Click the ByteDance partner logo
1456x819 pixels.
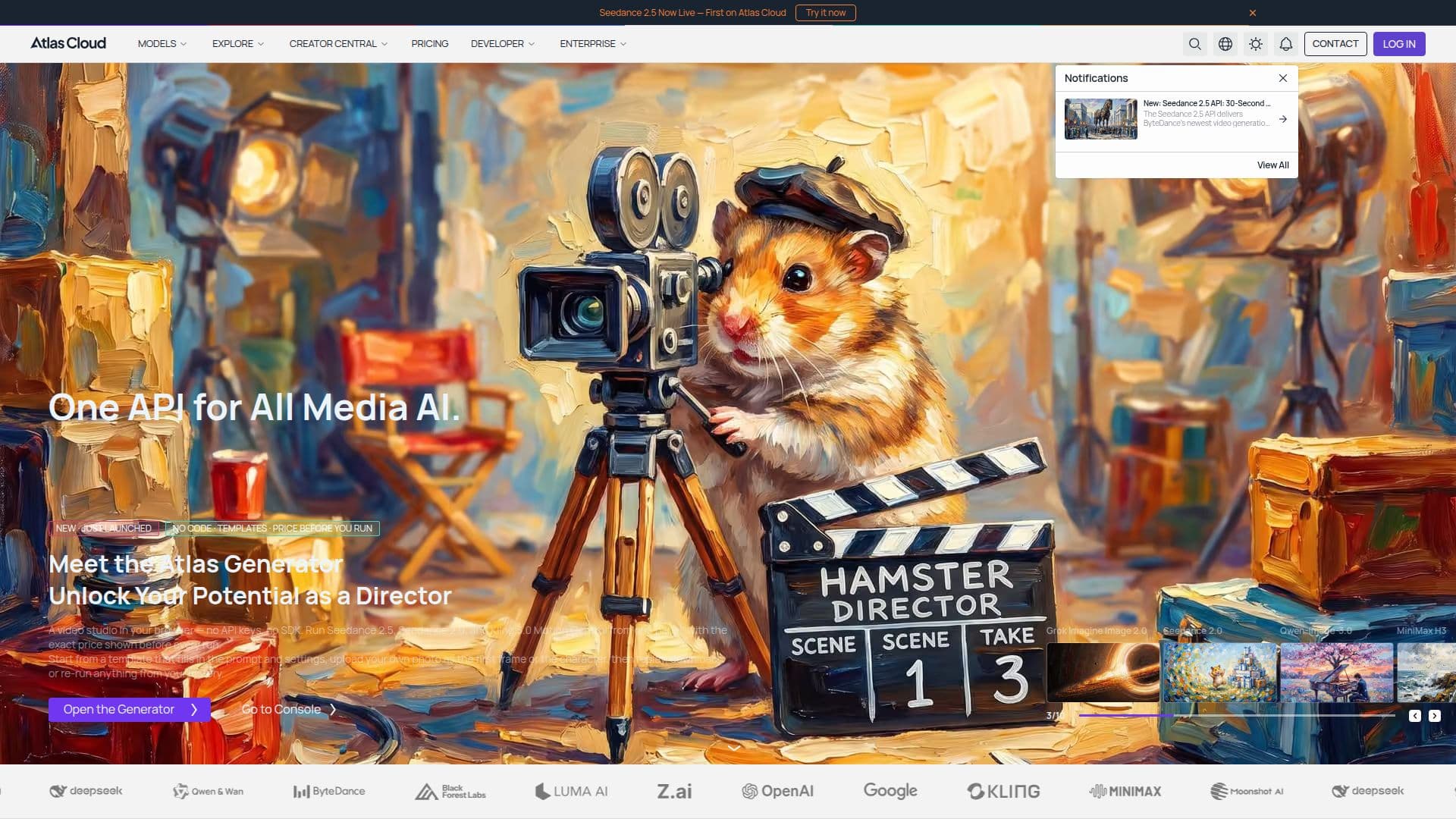coord(329,791)
